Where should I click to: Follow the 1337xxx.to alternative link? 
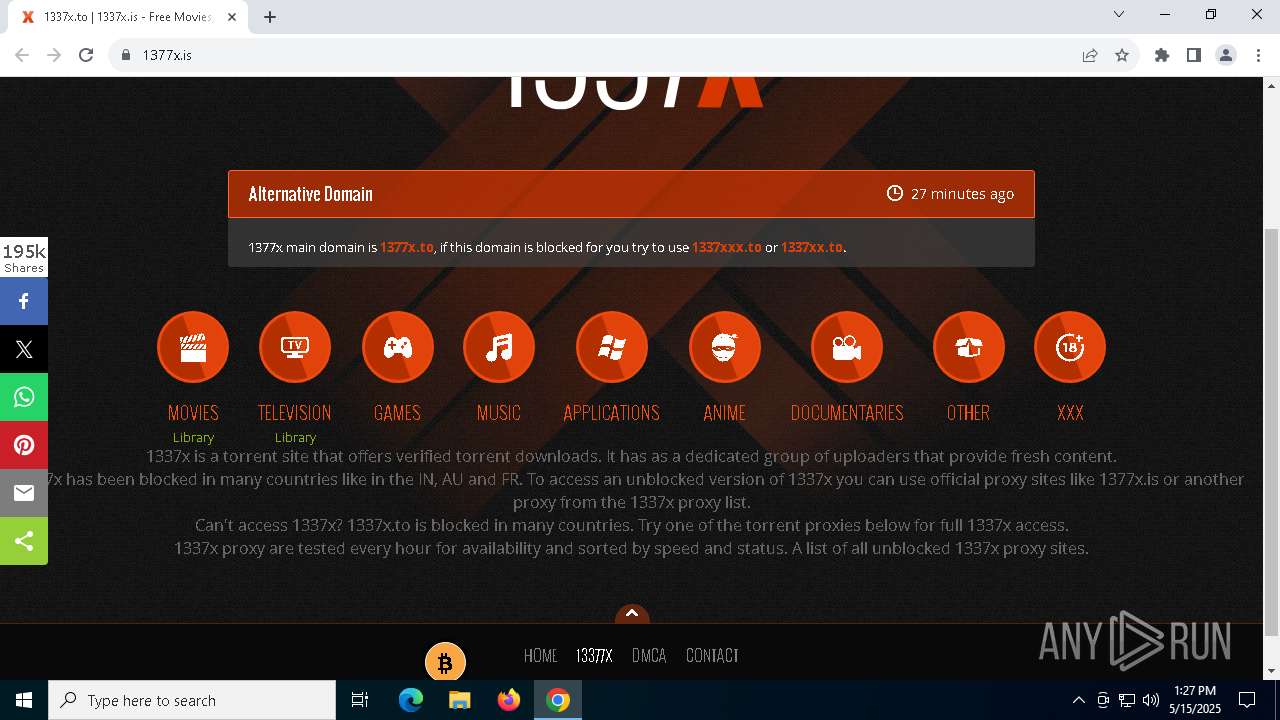click(x=727, y=247)
